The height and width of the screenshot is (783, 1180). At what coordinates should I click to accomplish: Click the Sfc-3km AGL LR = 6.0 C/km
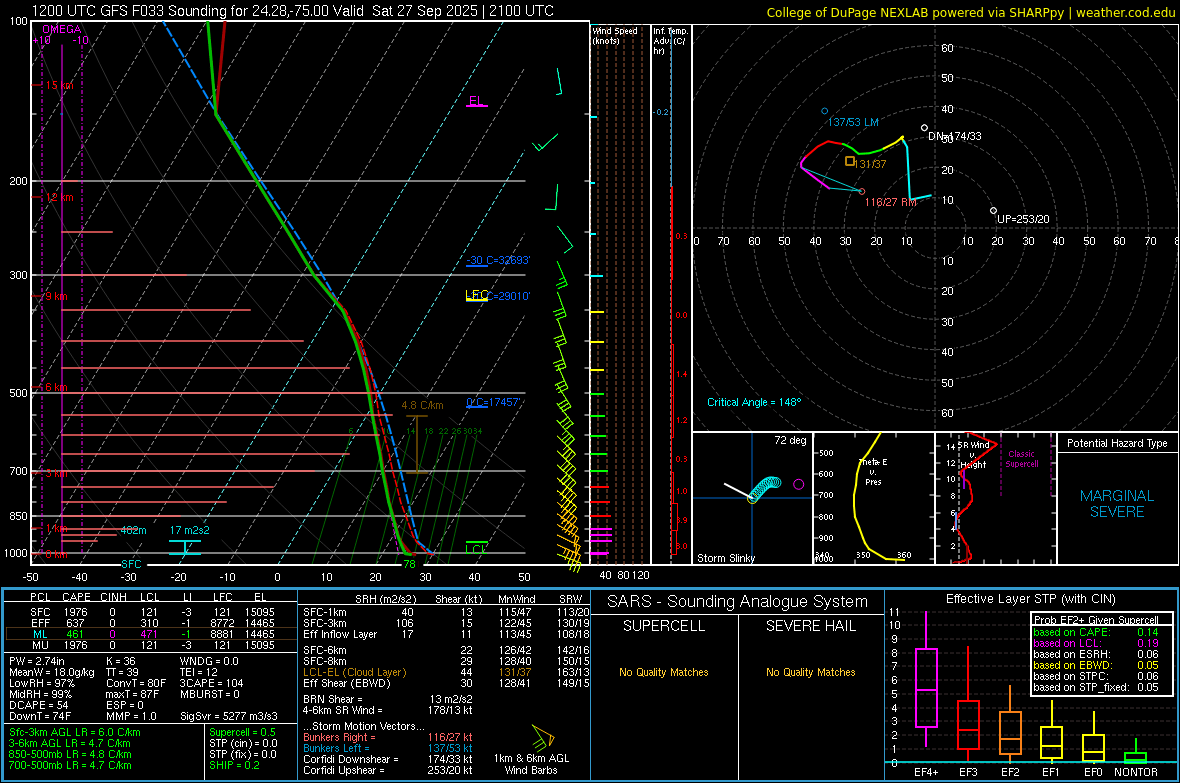click(x=75, y=732)
